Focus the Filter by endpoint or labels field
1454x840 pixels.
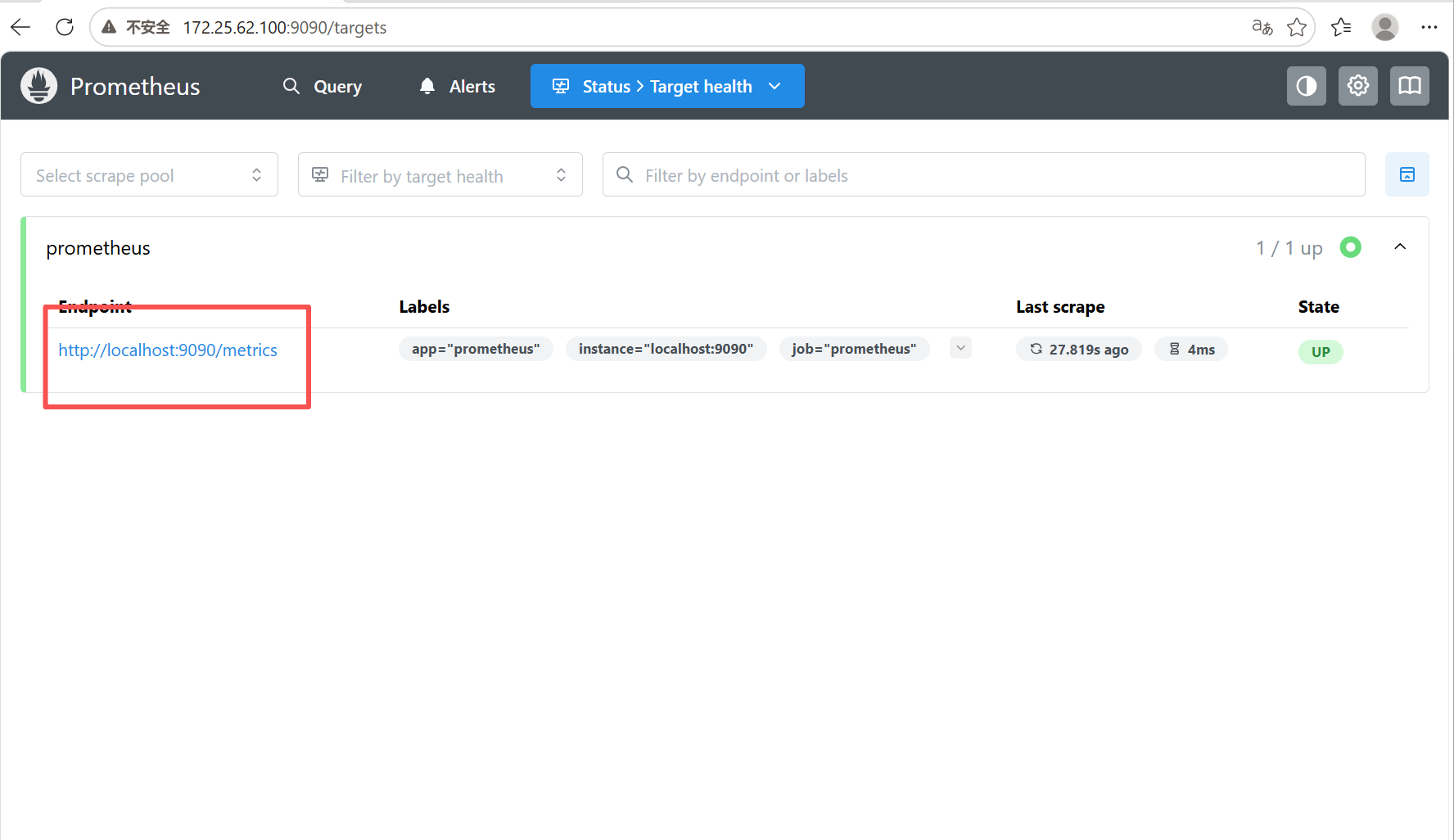984,174
